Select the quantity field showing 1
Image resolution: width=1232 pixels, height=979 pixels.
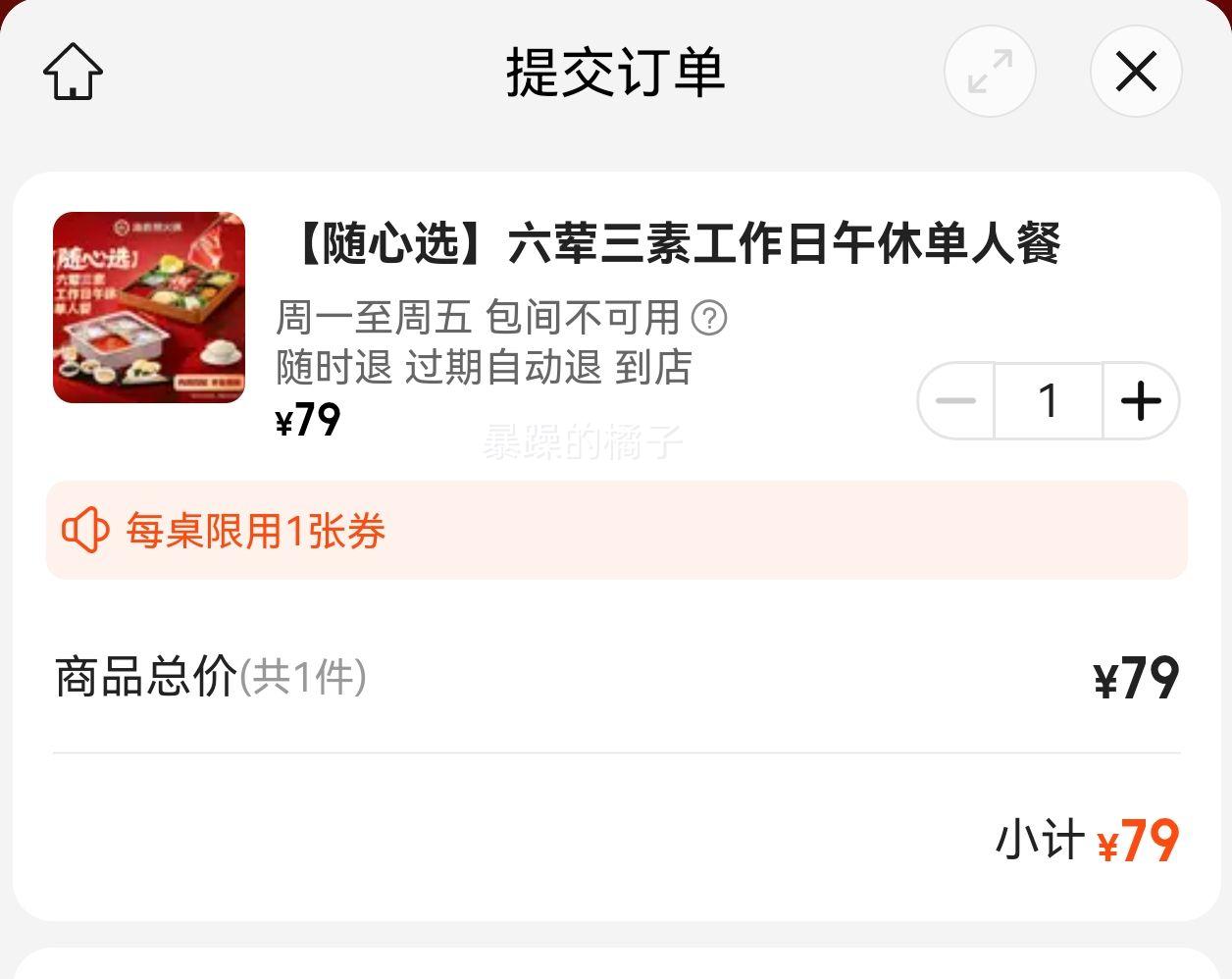(x=1049, y=400)
